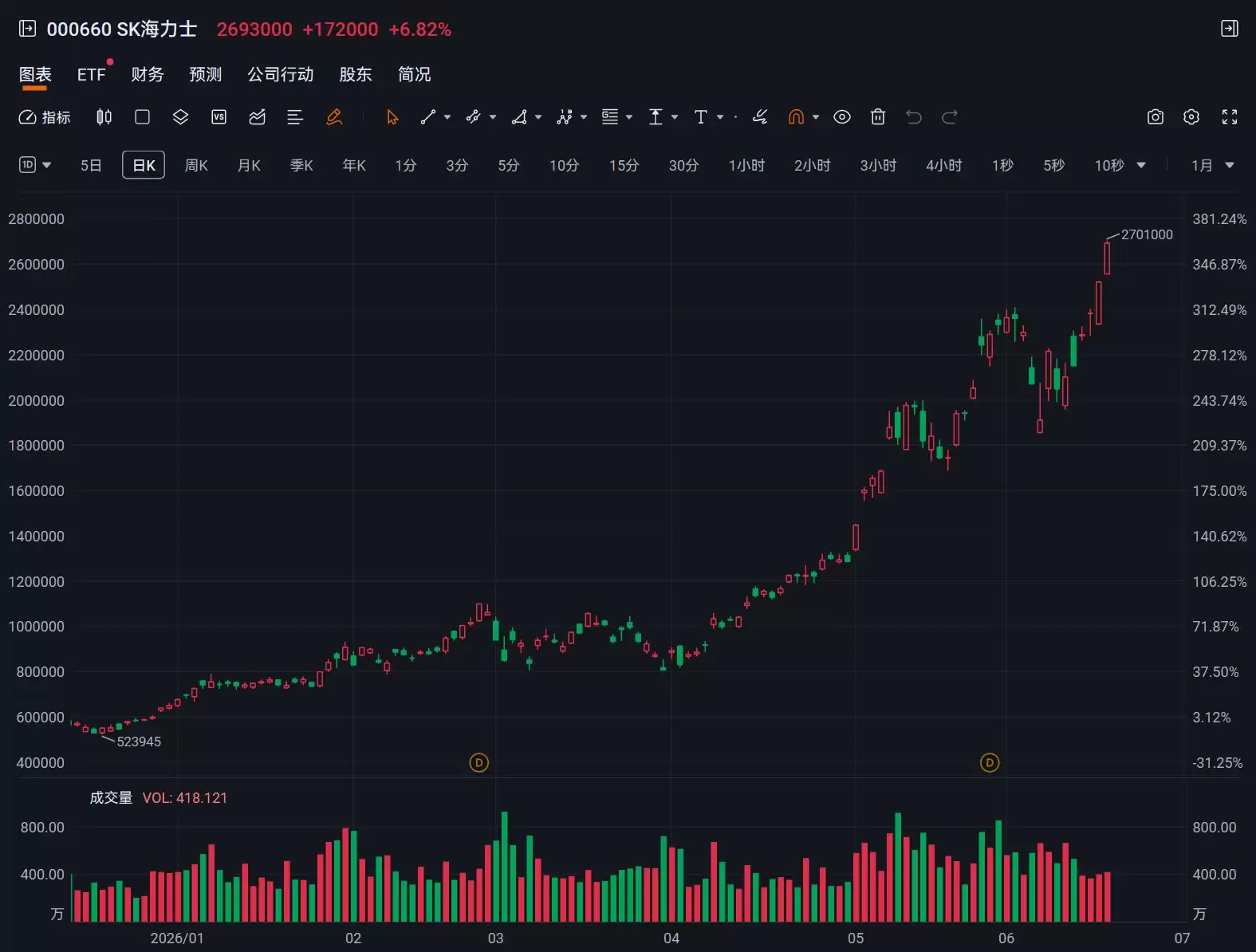1256x952 pixels.
Task: Choose the 30分 timeframe
Action: [683, 165]
